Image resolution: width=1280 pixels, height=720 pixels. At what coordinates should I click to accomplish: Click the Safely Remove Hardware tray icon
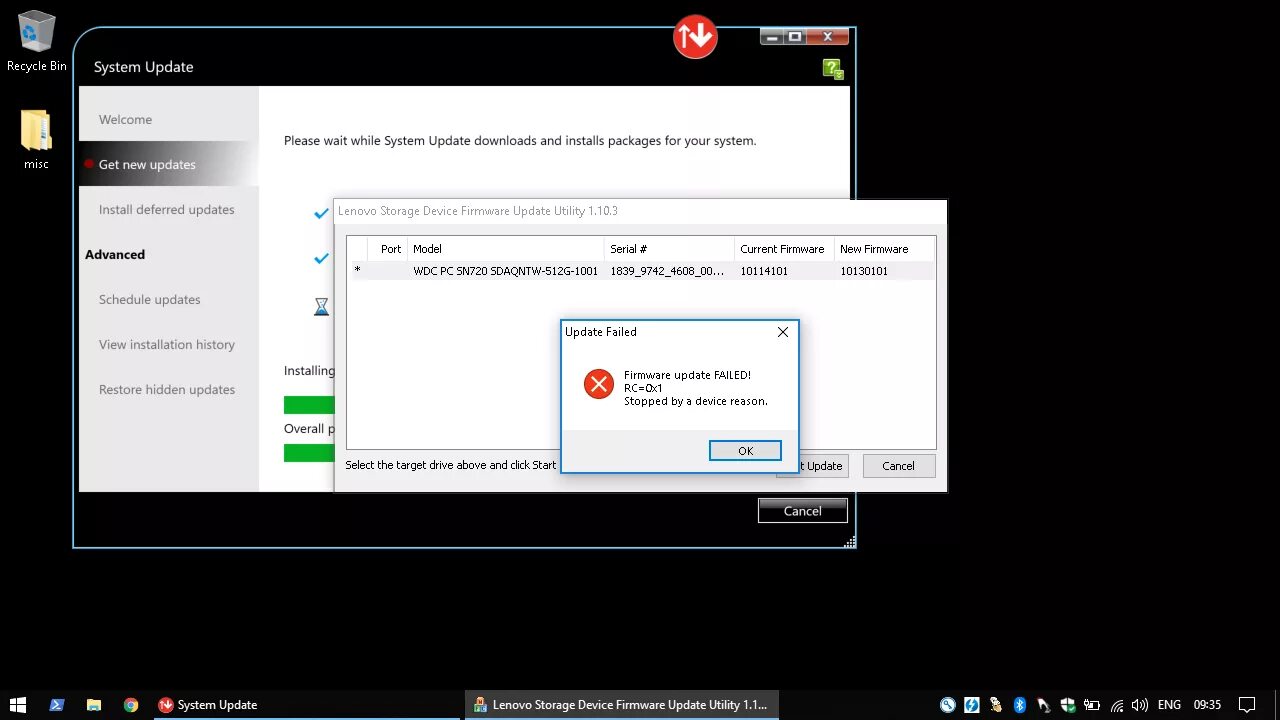pos(1044,705)
